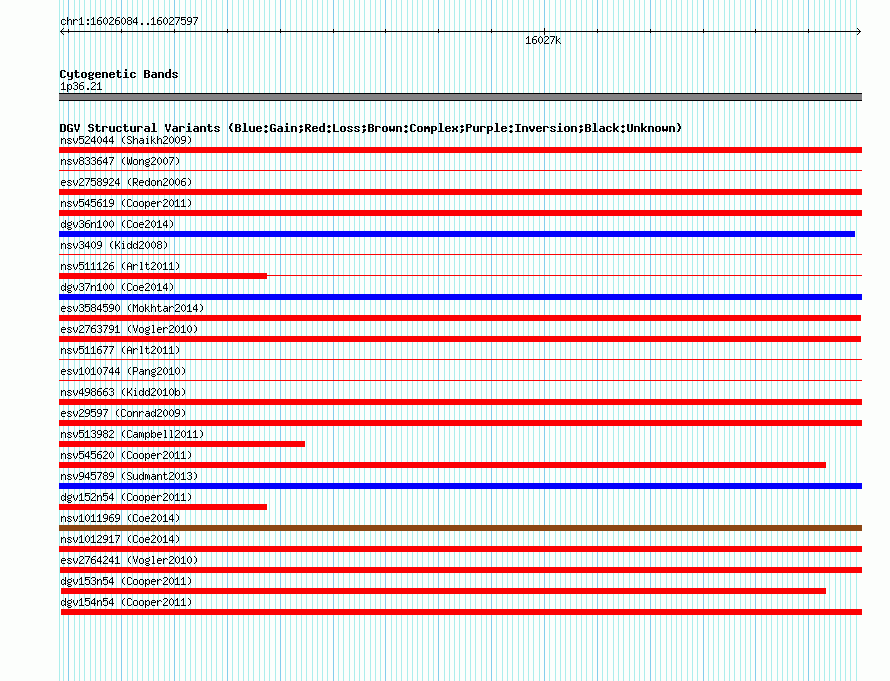Click the red bar under esv3584590
This screenshot has width=890, height=681.
(x=460, y=318)
